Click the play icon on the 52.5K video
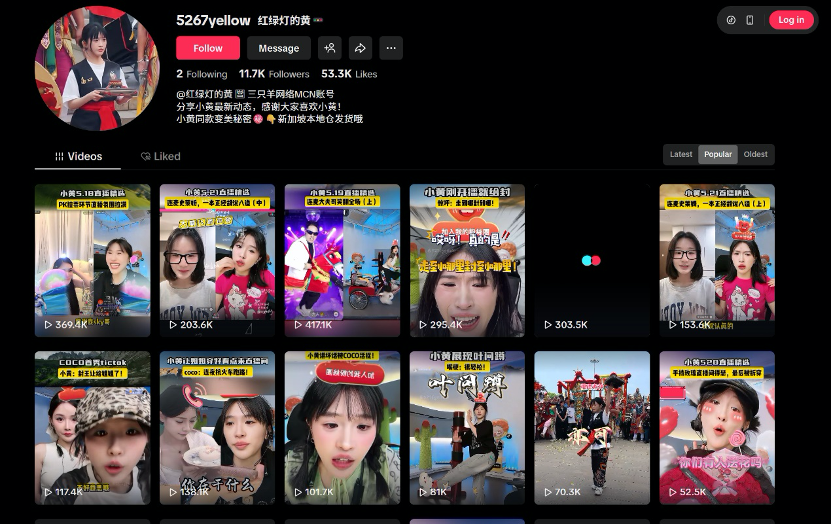This screenshot has width=832, height=524. pos(672,492)
